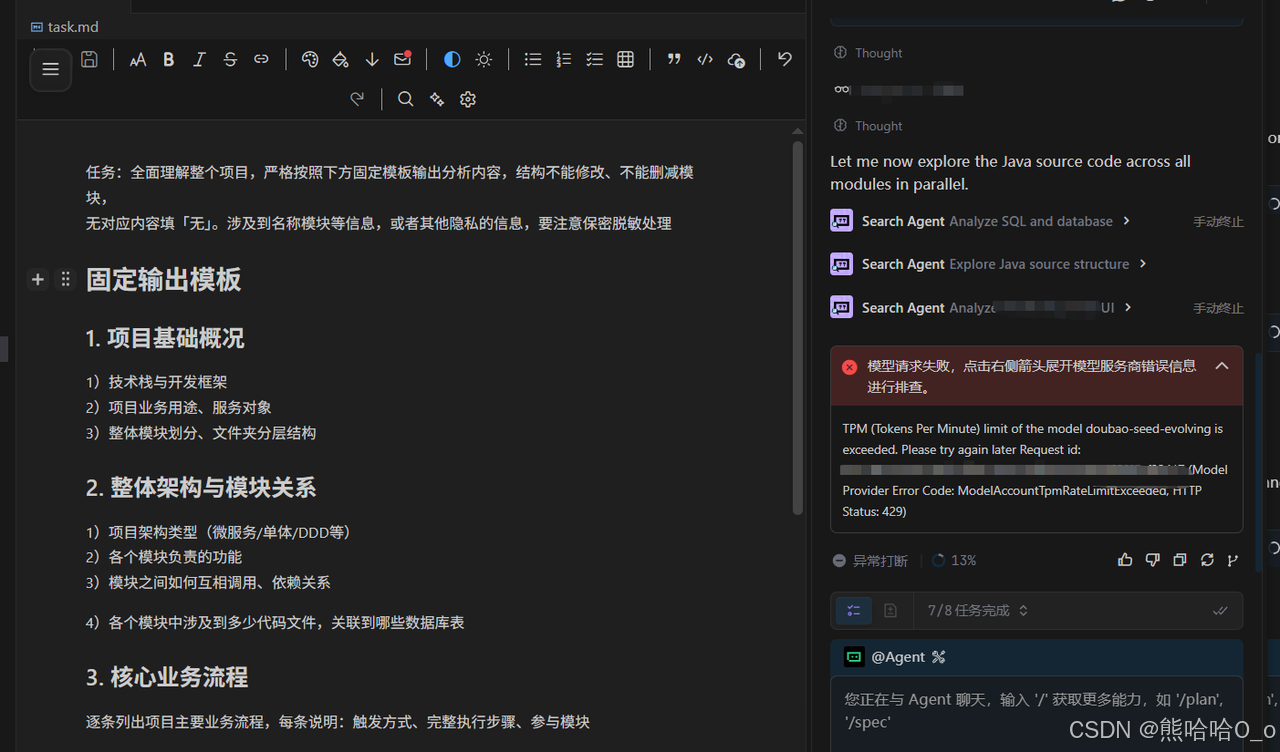Open the mail icon with red dot

click(x=403, y=59)
